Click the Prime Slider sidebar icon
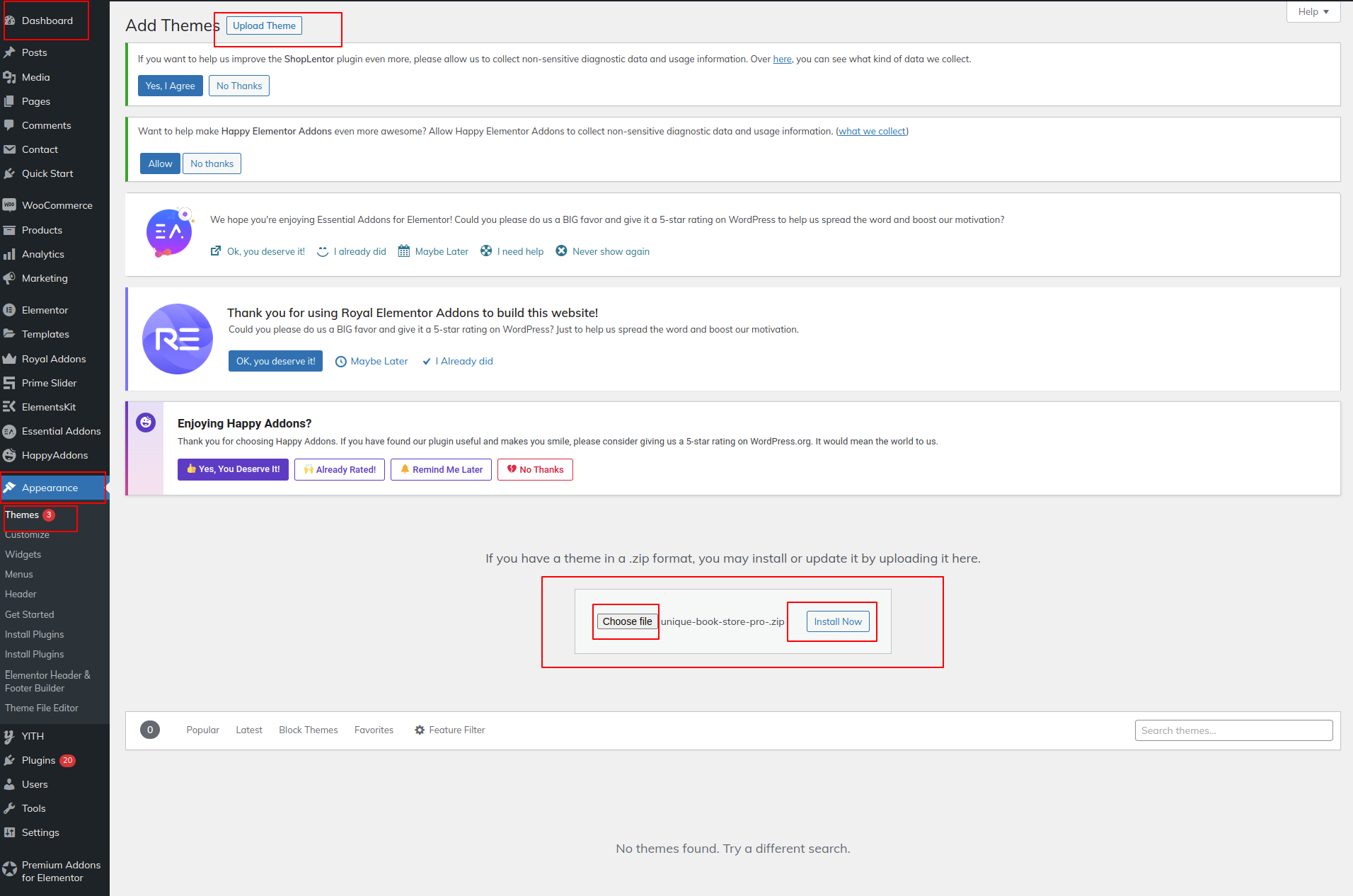1353x896 pixels. click(x=9, y=383)
